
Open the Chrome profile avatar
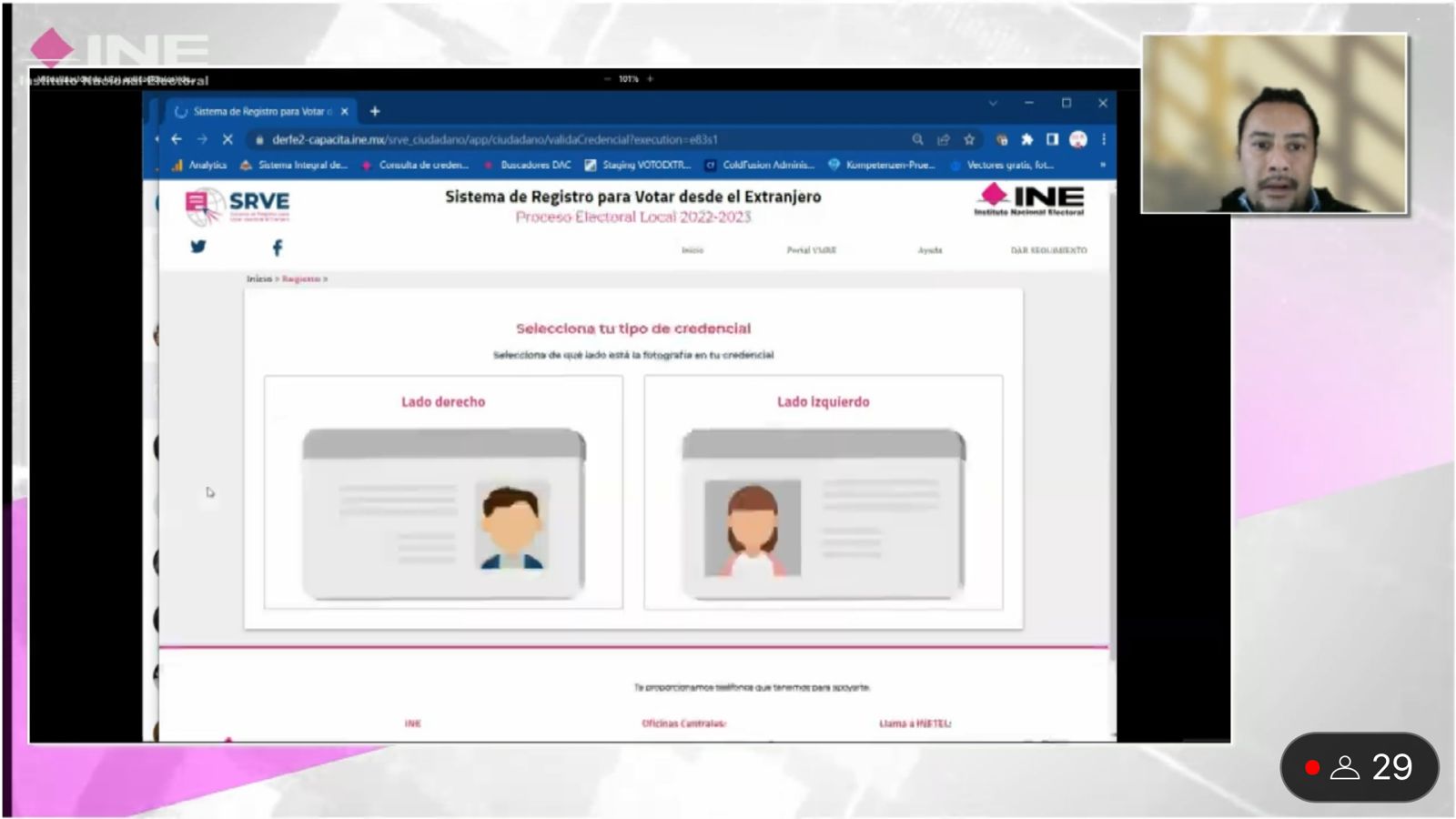click(1078, 139)
